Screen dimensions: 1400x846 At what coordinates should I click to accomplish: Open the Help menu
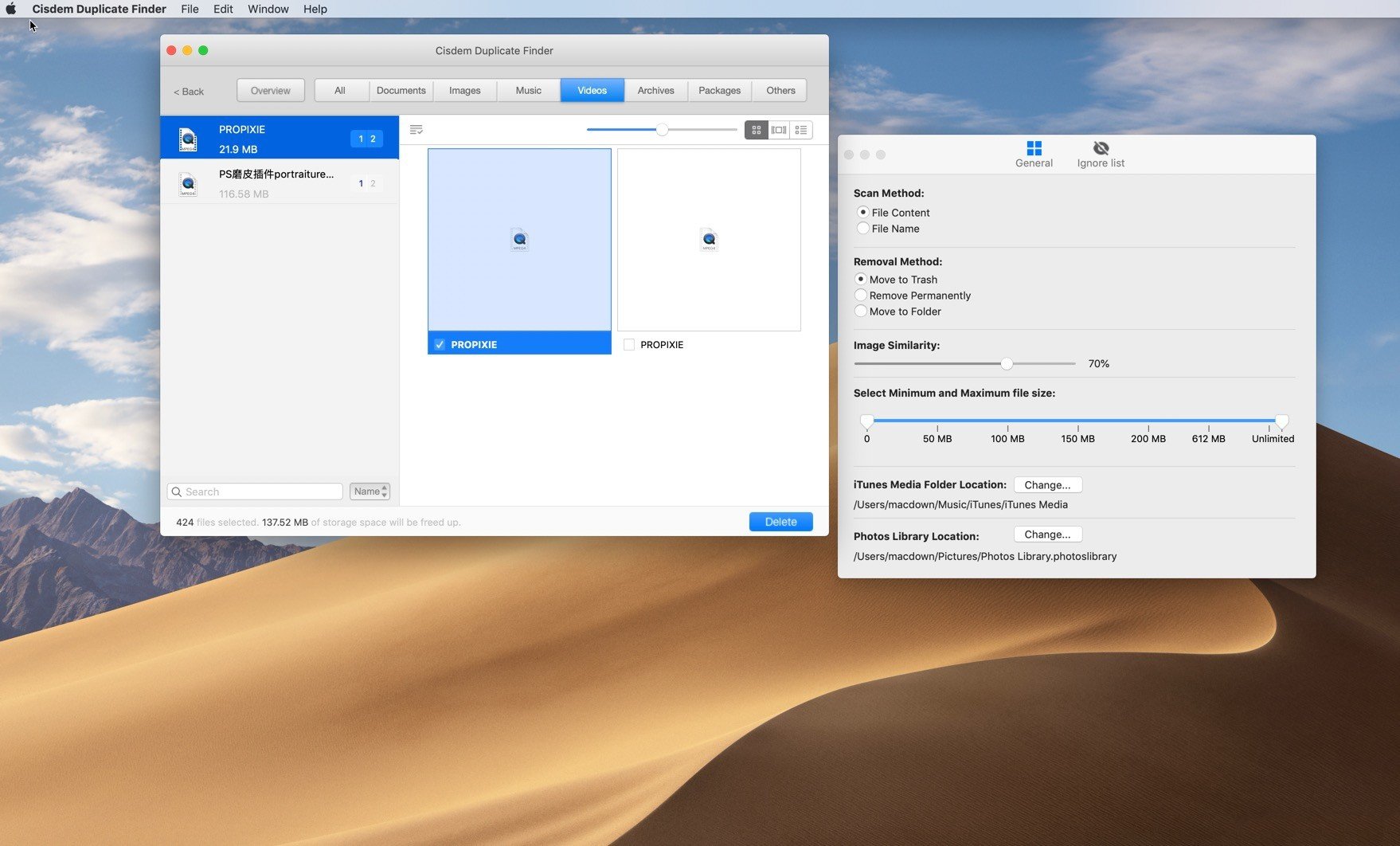coord(315,9)
